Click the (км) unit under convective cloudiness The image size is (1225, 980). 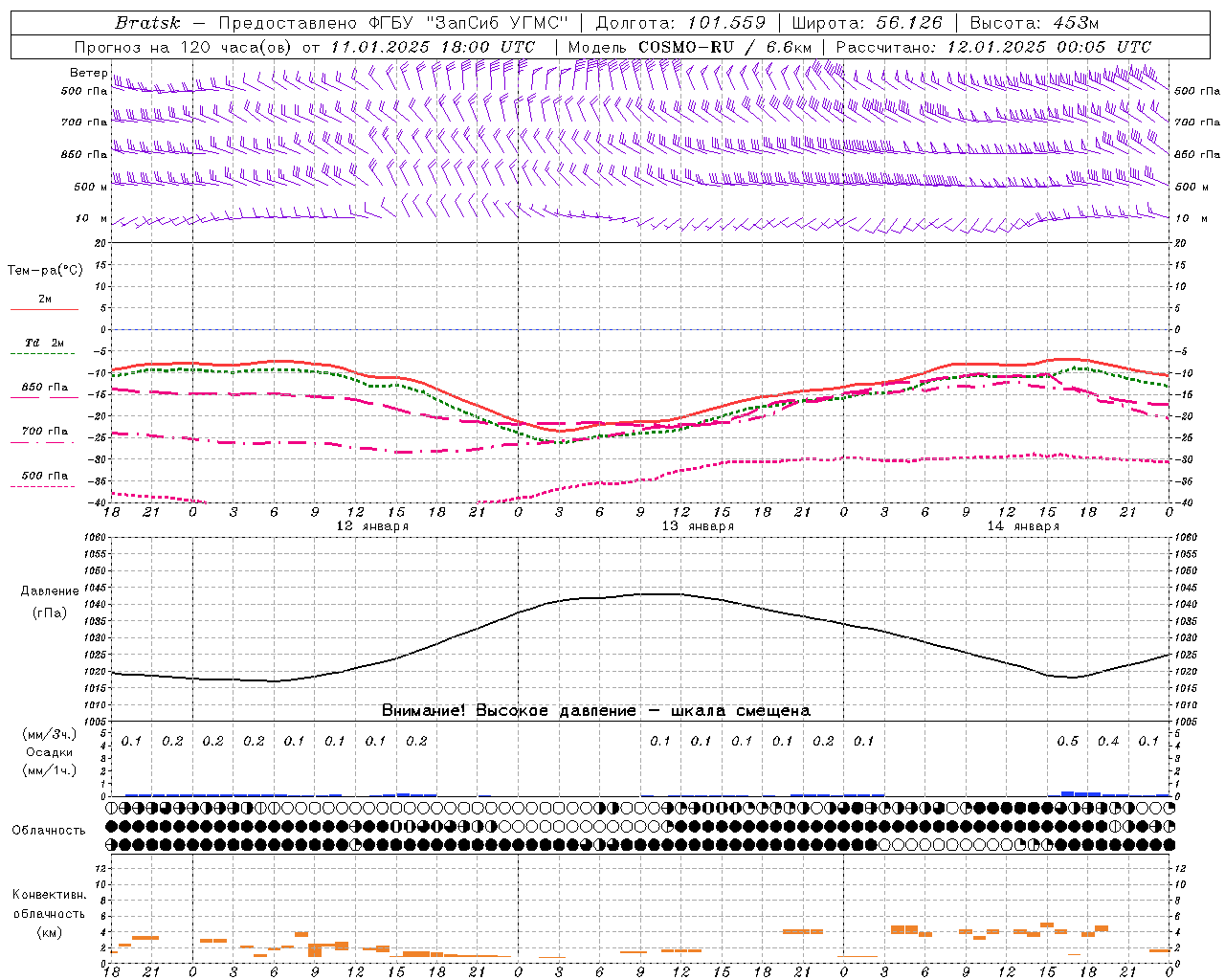click(49, 933)
